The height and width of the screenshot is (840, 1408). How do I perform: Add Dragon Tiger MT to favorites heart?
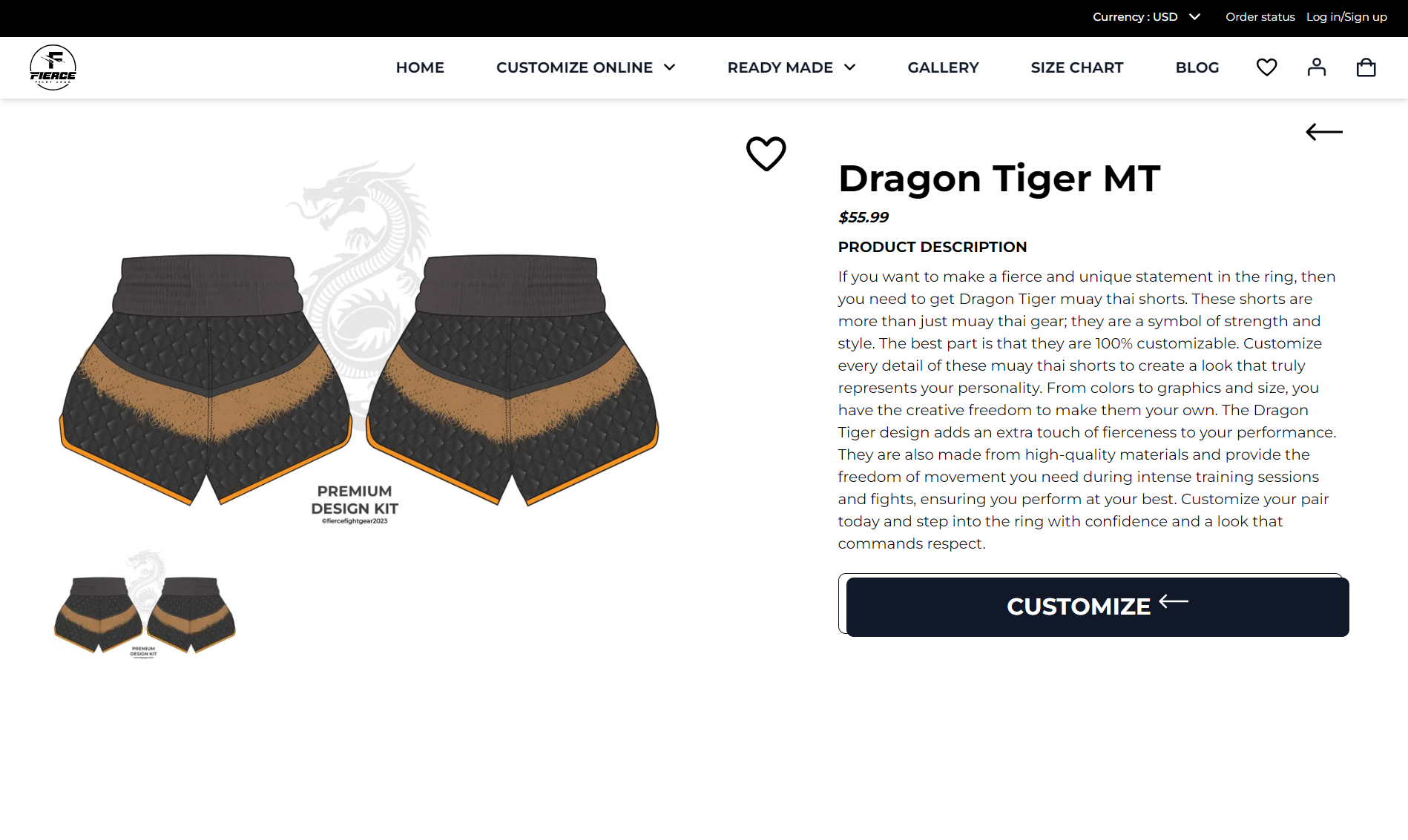pyautogui.click(x=766, y=153)
